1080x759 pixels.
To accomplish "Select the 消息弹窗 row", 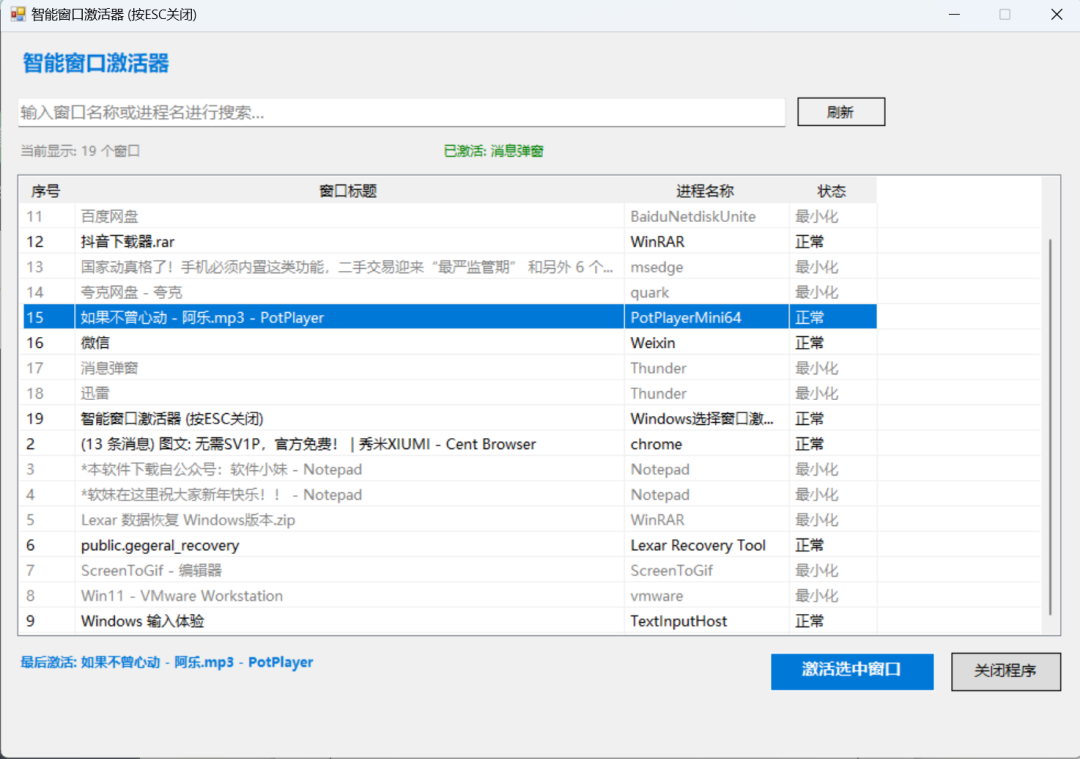I will (450, 368).
